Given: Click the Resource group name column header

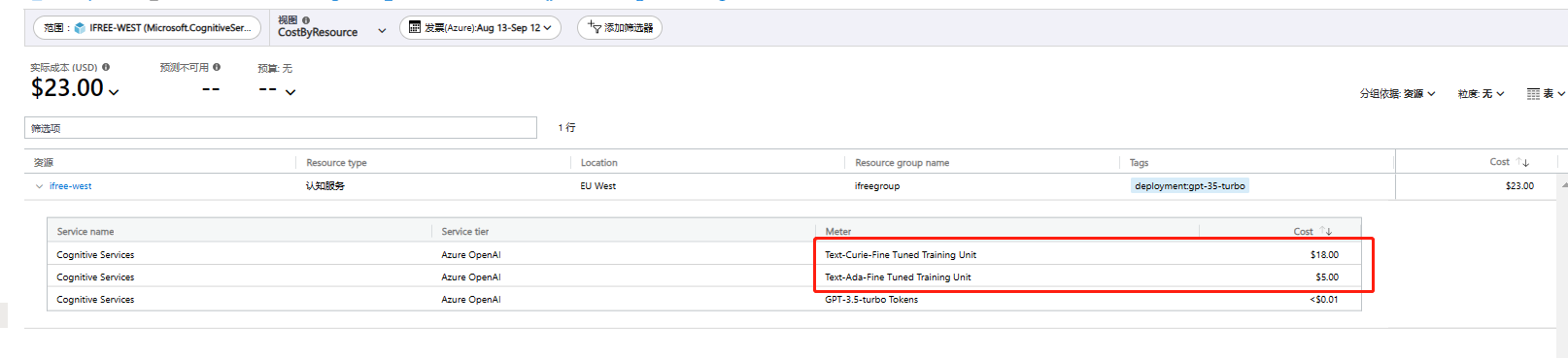Looking at the screenshot, I should pyautogui.click(x=902, y=163).
